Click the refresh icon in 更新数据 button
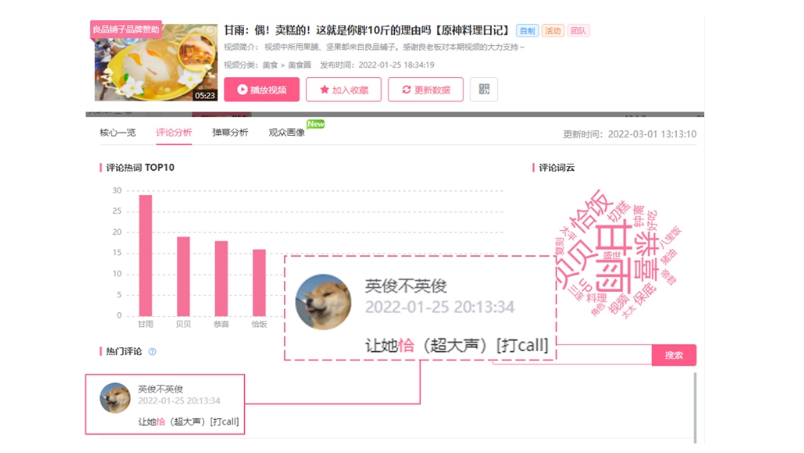 (x=406, y=89)
